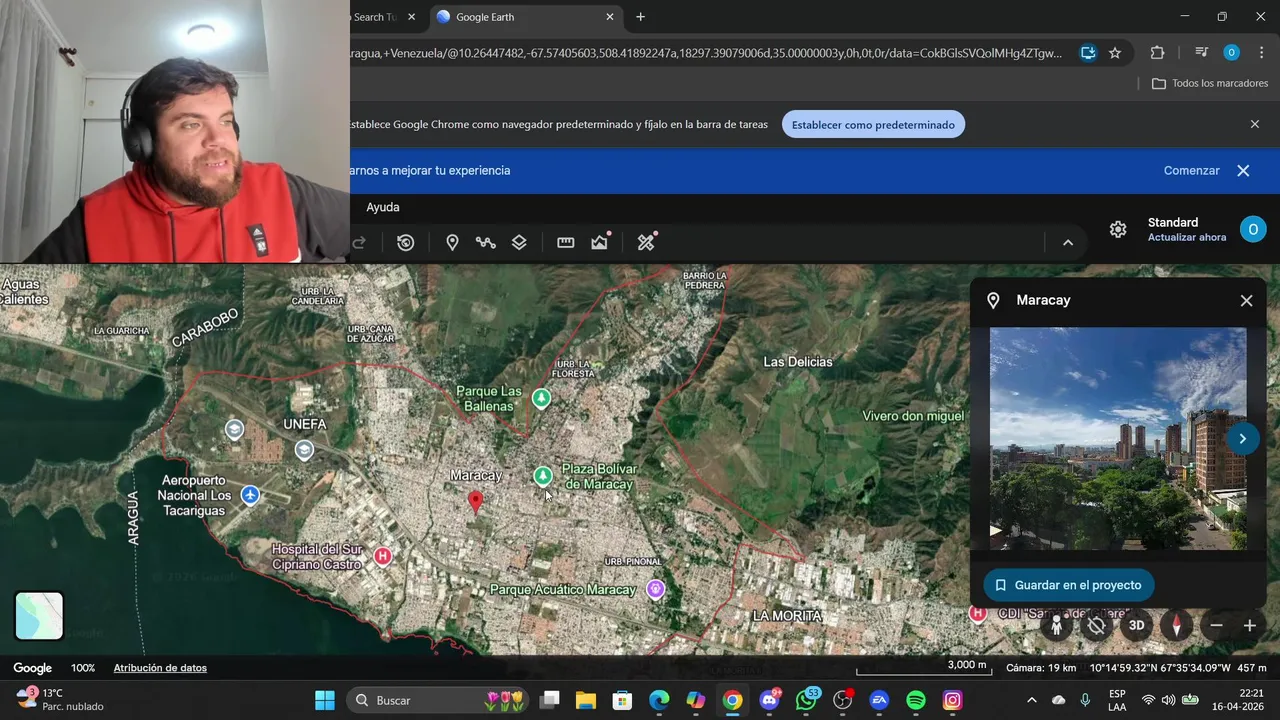
Task: Open the satellite design tool icon
Action: (646, 242)
